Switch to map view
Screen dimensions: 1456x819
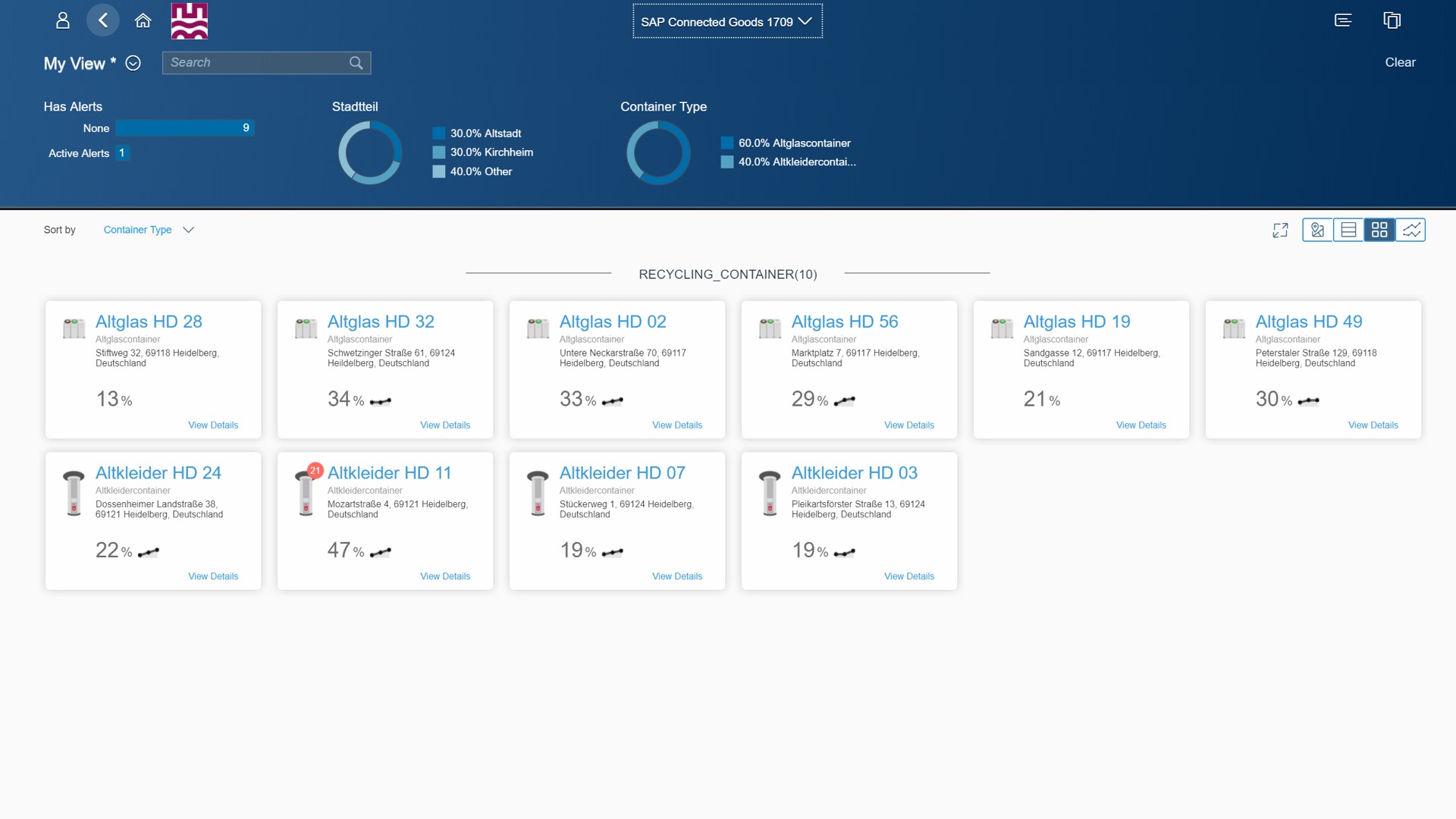pyautogui.click(x=1317, y=230)
